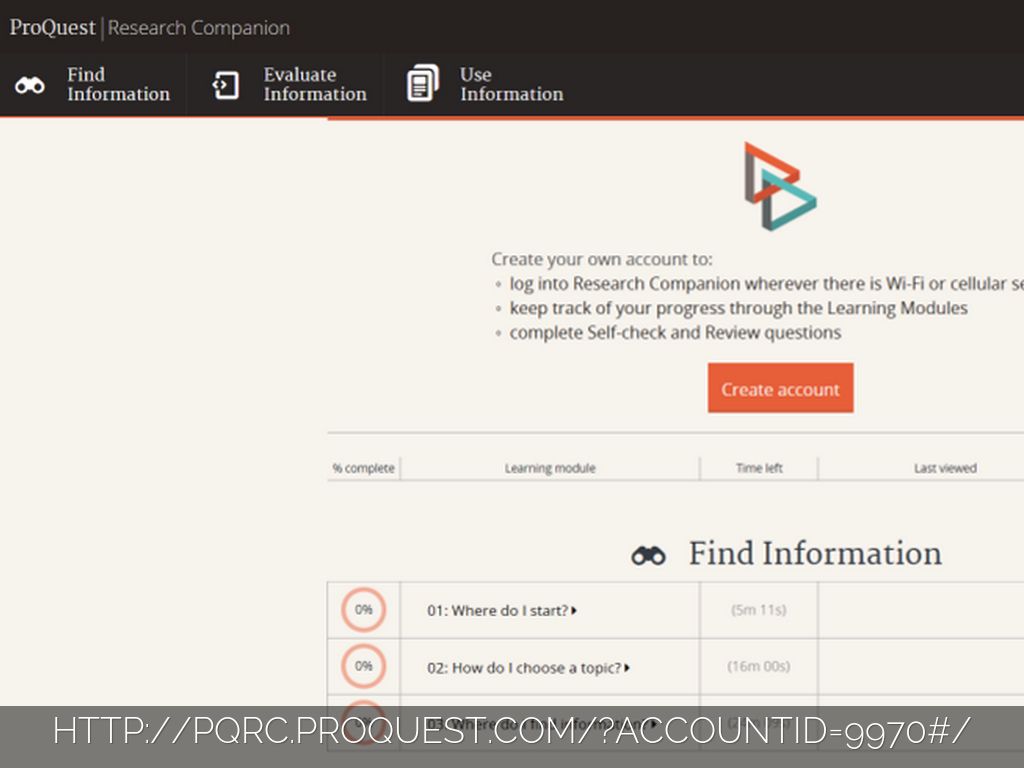Click the binoculars icon in the top navigation
1024x768 pixels.
coord(30,86)
